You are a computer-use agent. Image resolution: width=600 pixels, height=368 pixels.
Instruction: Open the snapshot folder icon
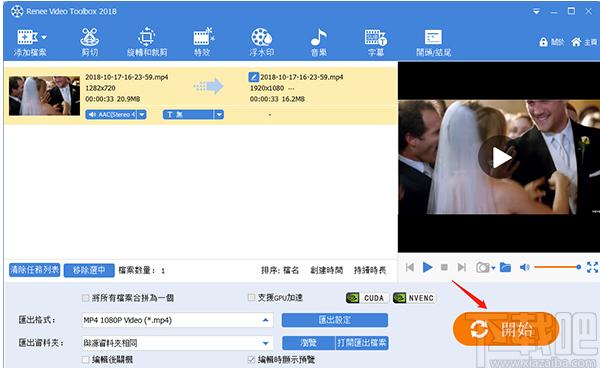[505, 267]
